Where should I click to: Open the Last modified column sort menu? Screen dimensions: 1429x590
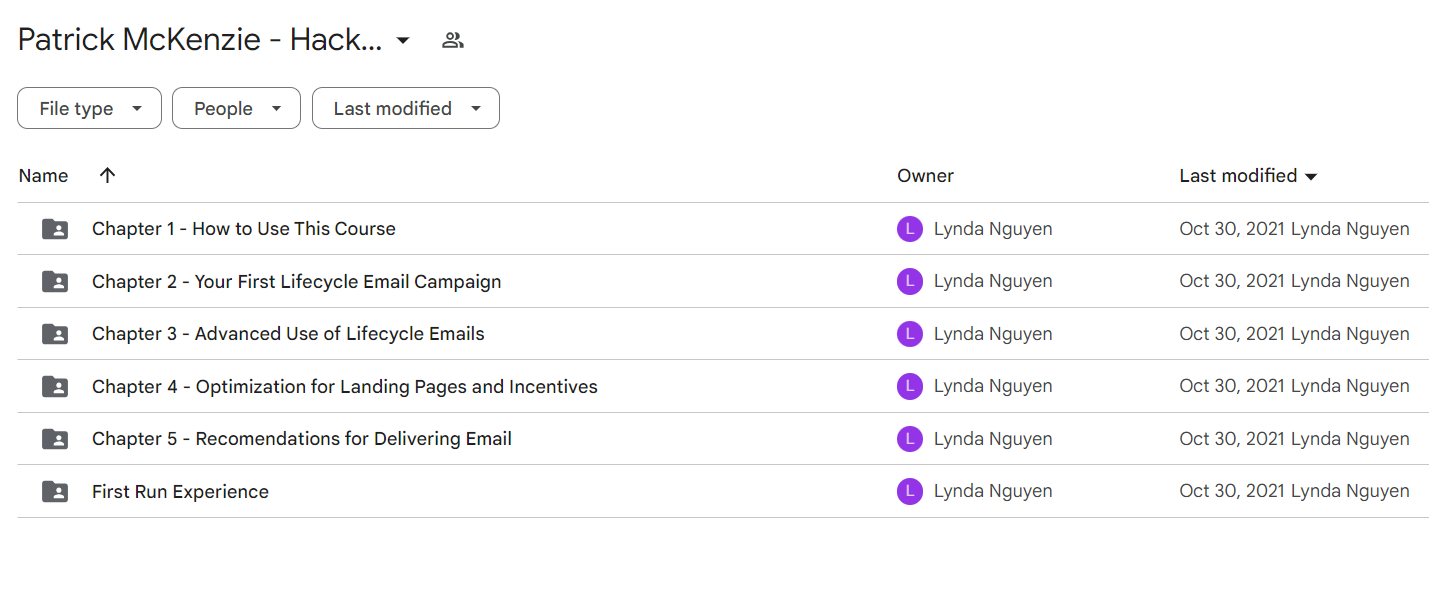tap(1248, 176)
